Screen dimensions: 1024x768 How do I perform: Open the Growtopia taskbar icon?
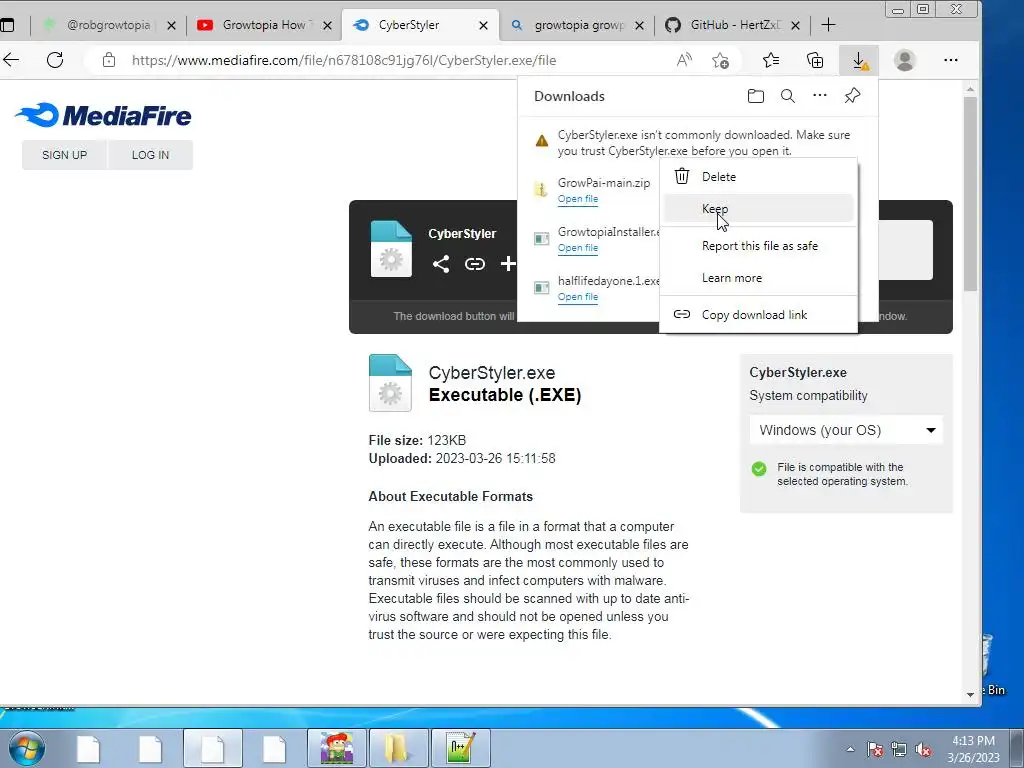point(337,748)
